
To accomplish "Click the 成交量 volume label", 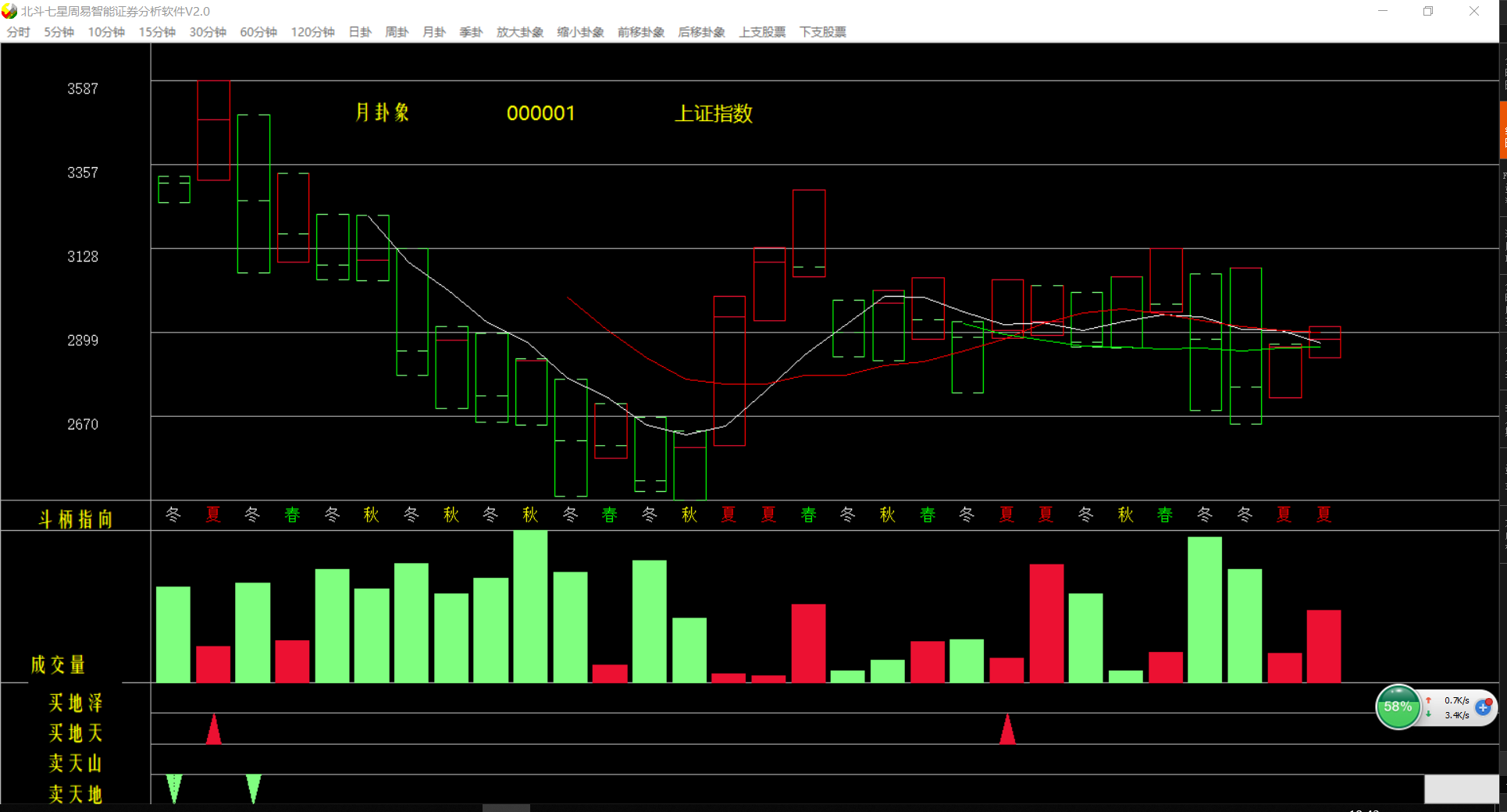I will pyautogui.click(x=58, y=664).
